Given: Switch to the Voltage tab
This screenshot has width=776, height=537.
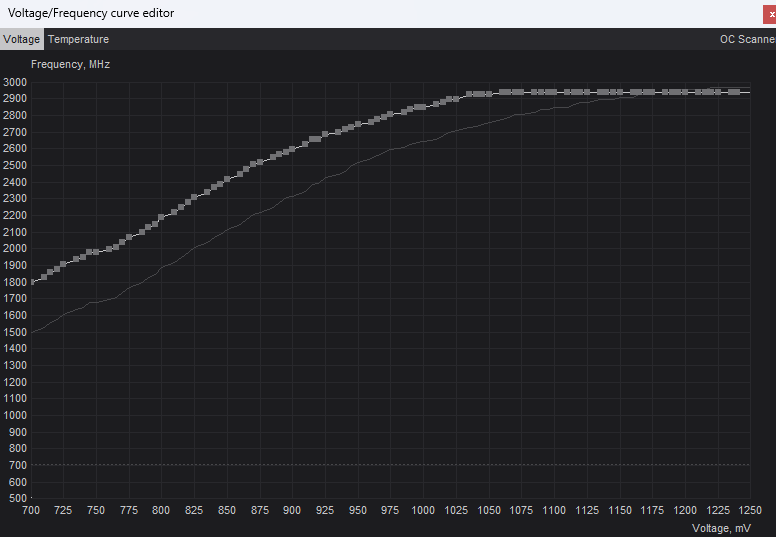Looking at the screenshot, I should (22, 39).
